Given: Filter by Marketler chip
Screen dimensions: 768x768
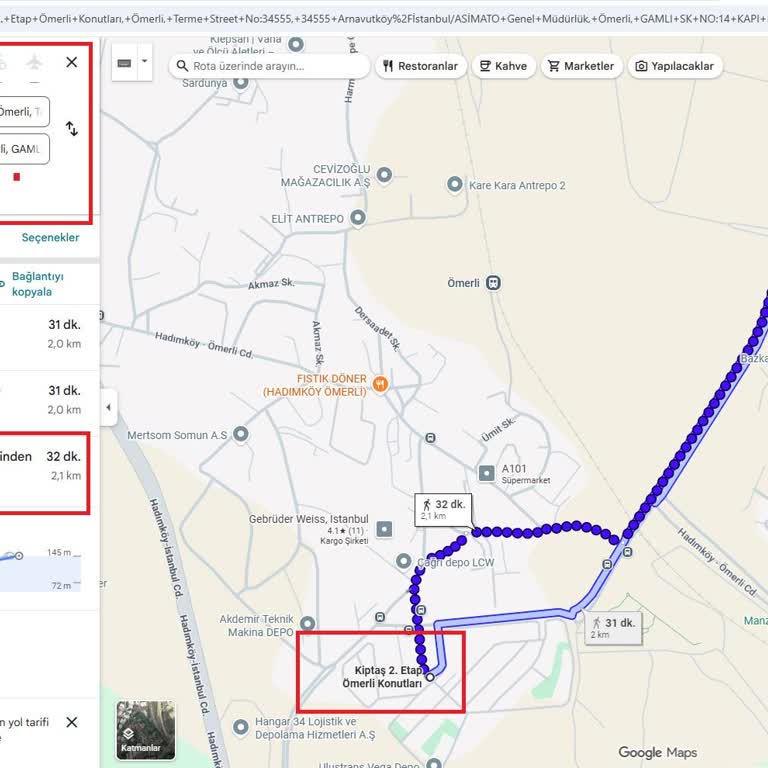Looking at the screenshot, I should coord(581,66).
